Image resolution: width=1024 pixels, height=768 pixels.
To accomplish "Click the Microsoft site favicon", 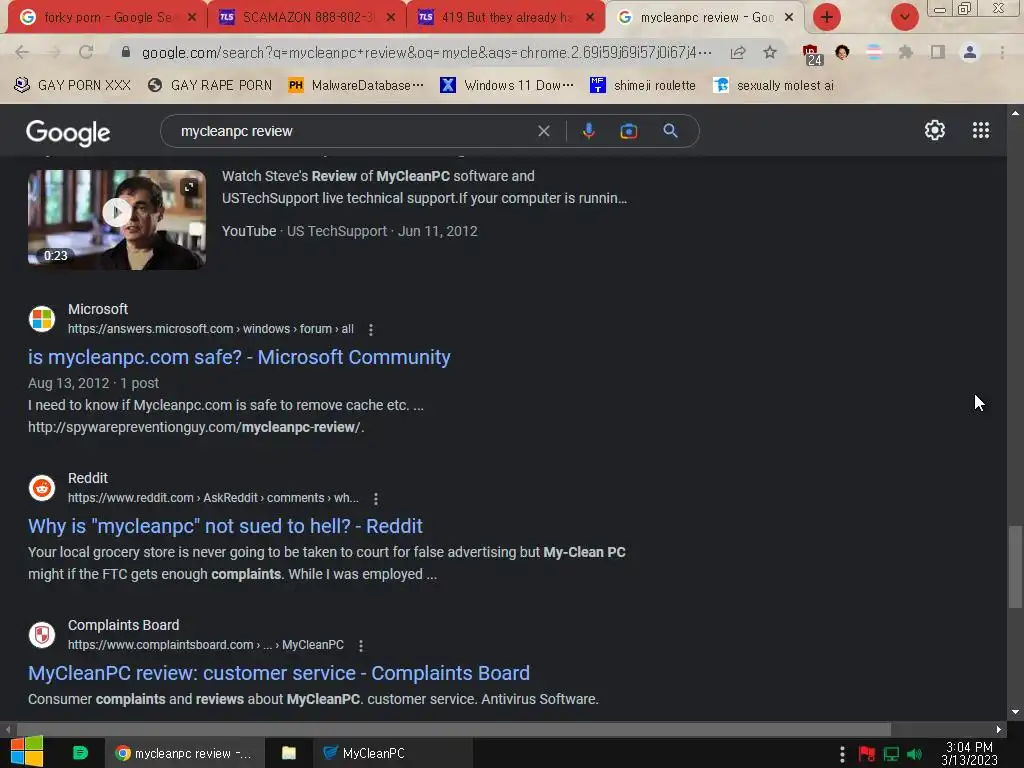I will pyautogui.click(x=42, y=319).
